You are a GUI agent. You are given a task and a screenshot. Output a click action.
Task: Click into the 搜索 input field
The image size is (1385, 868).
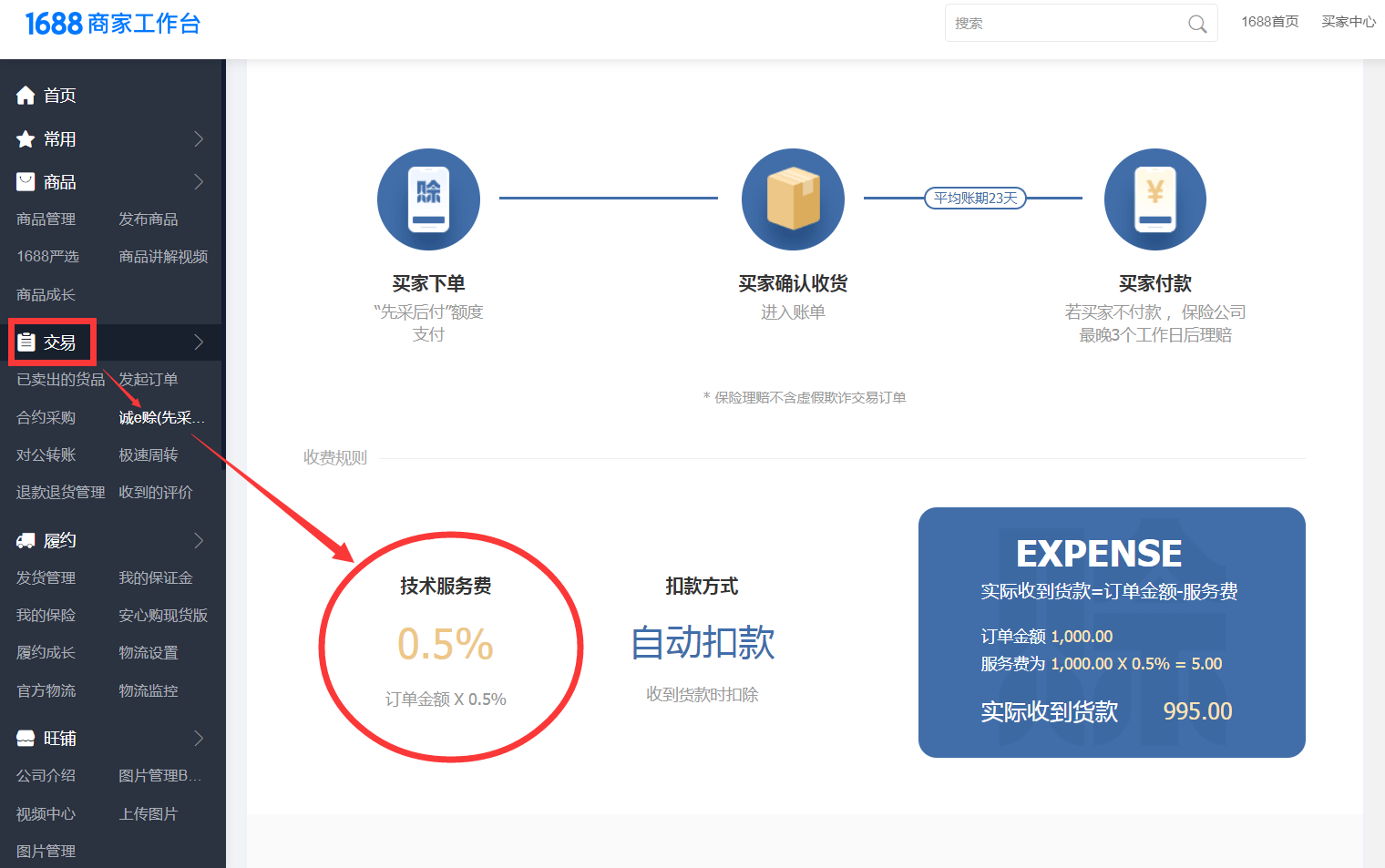point(1066,24)
